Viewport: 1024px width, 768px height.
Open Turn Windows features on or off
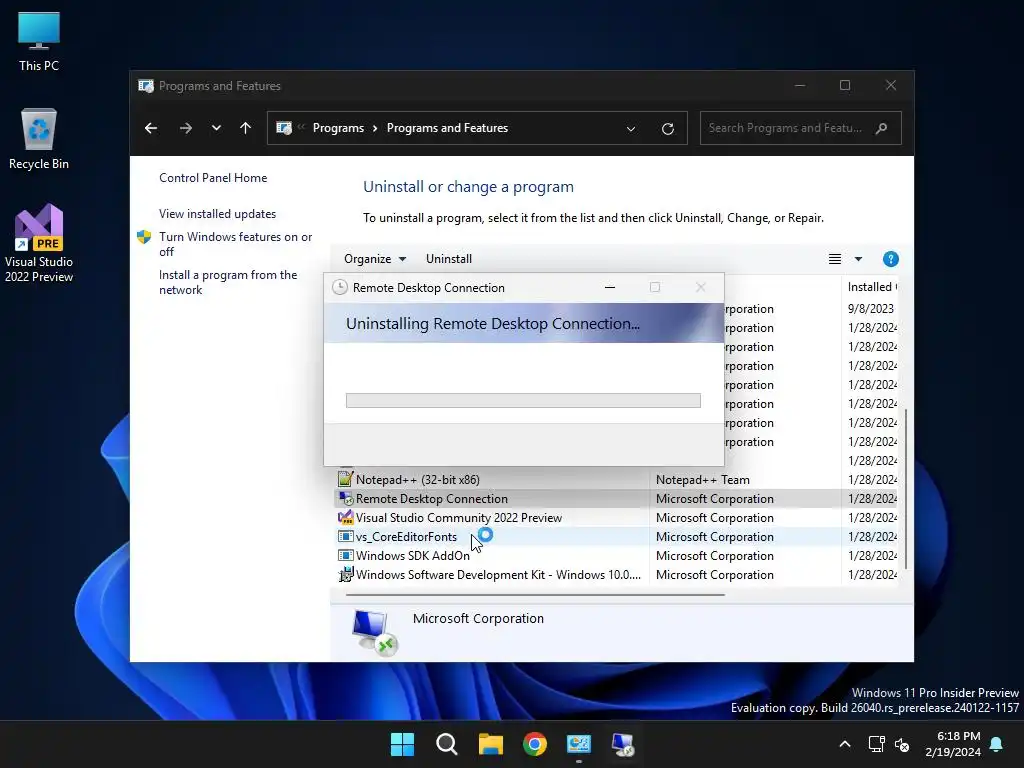pyautogui.click(x=236, y=244)
